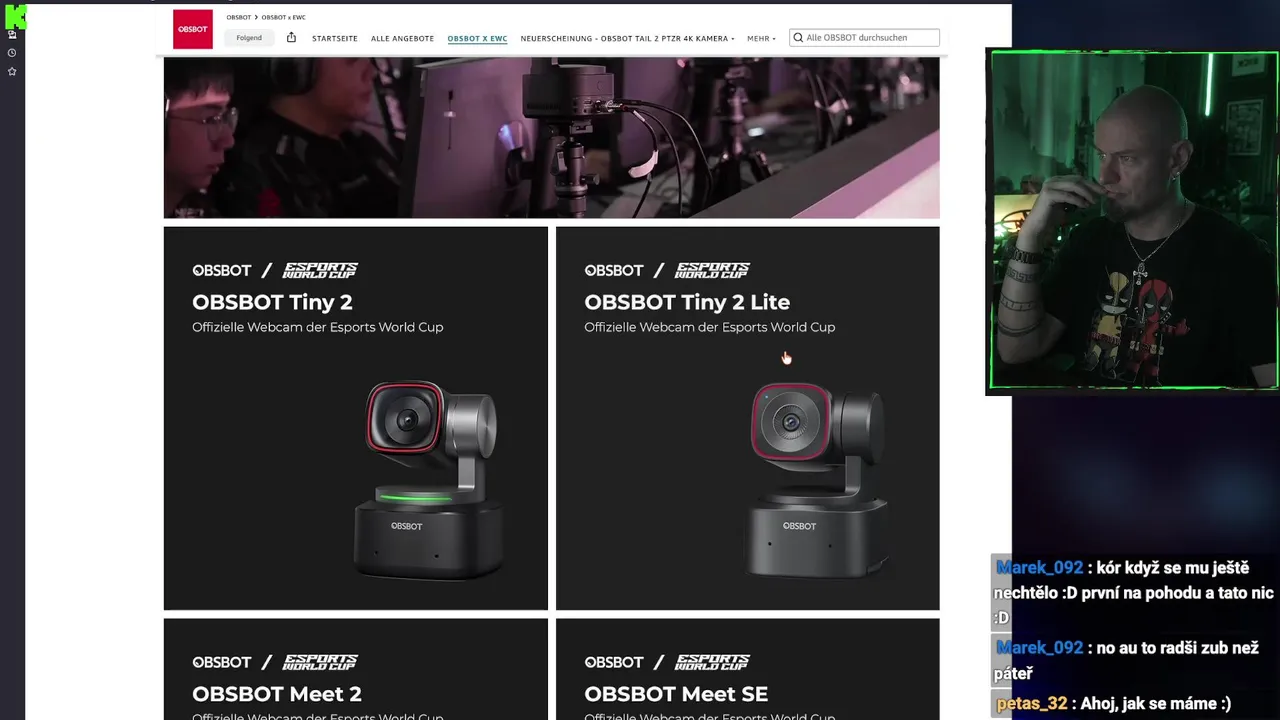Image resolution: width=1280 pixels, height=720 pixels.
Task: Click the clock history icon in the left sidebar
Action: [x=12, y=53]
